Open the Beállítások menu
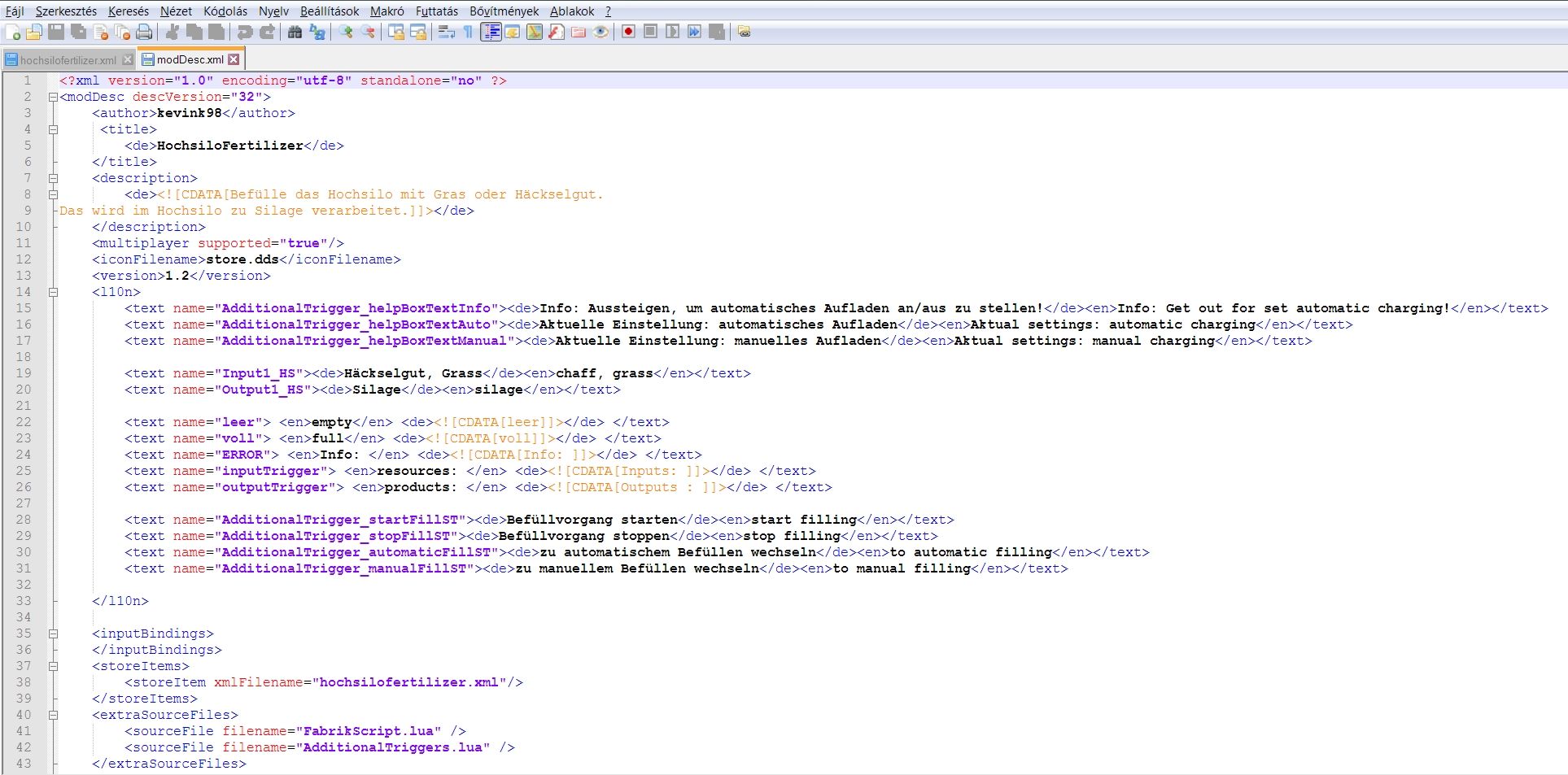This screenshot has height=775, width=1568. [330, 11]
